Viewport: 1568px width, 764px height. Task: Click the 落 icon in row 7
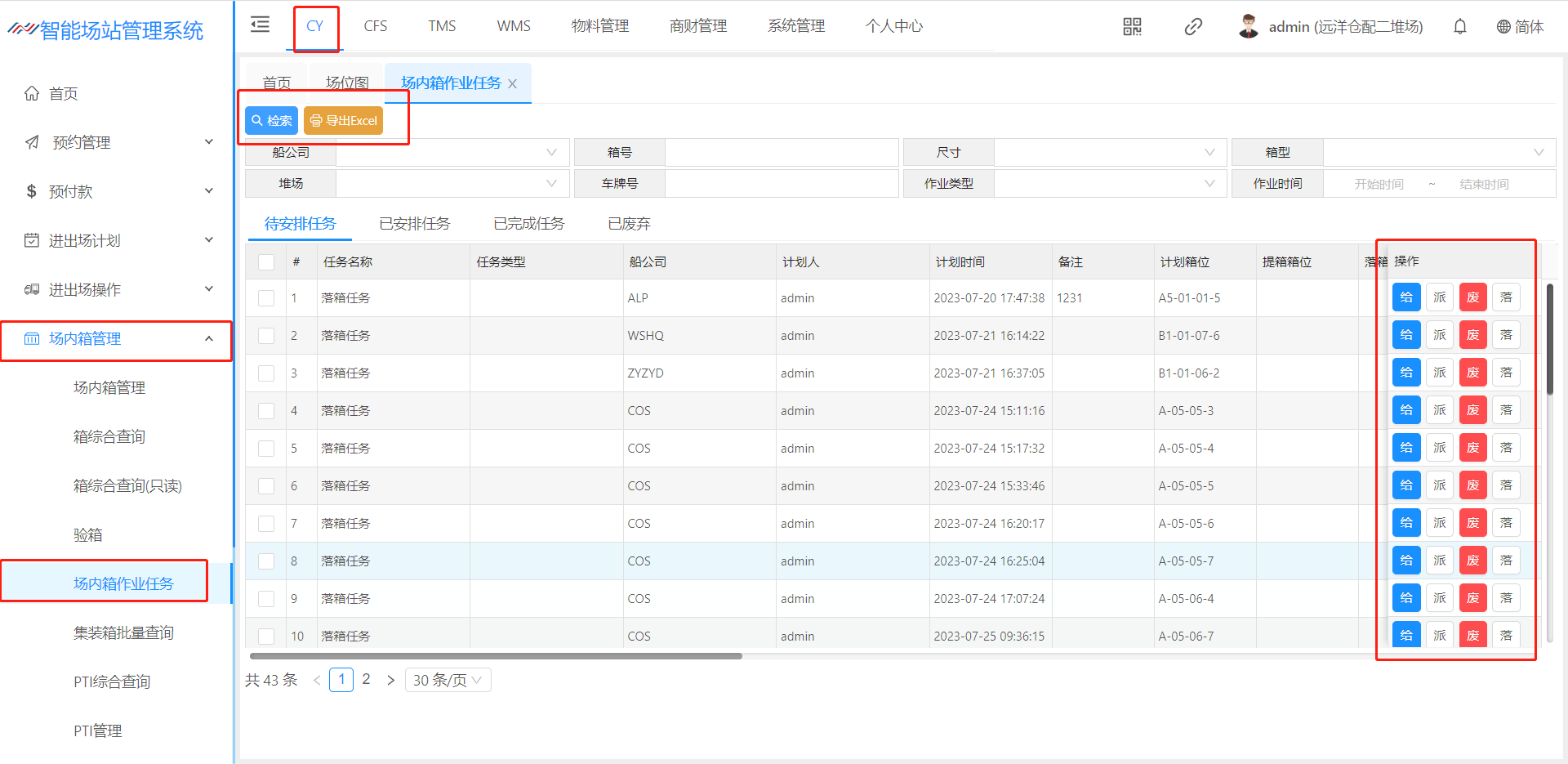[1506, 523]
